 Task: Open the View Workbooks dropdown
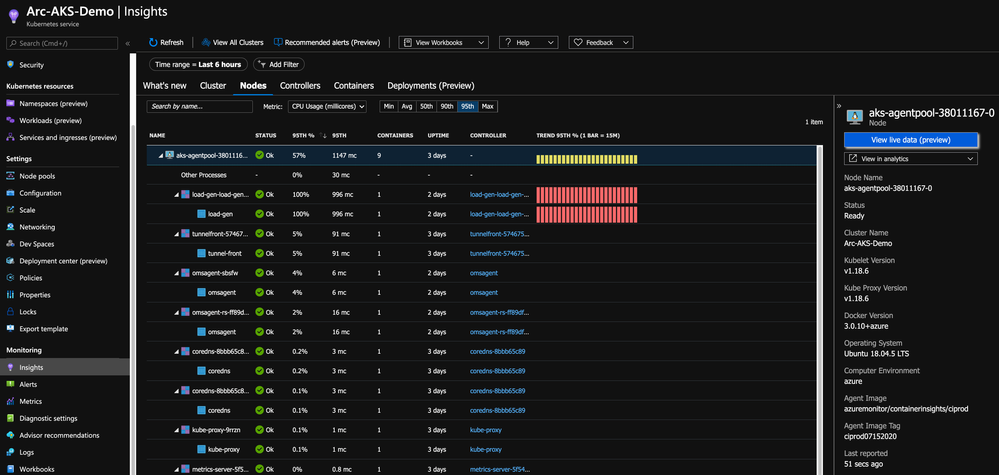(443, 43)
